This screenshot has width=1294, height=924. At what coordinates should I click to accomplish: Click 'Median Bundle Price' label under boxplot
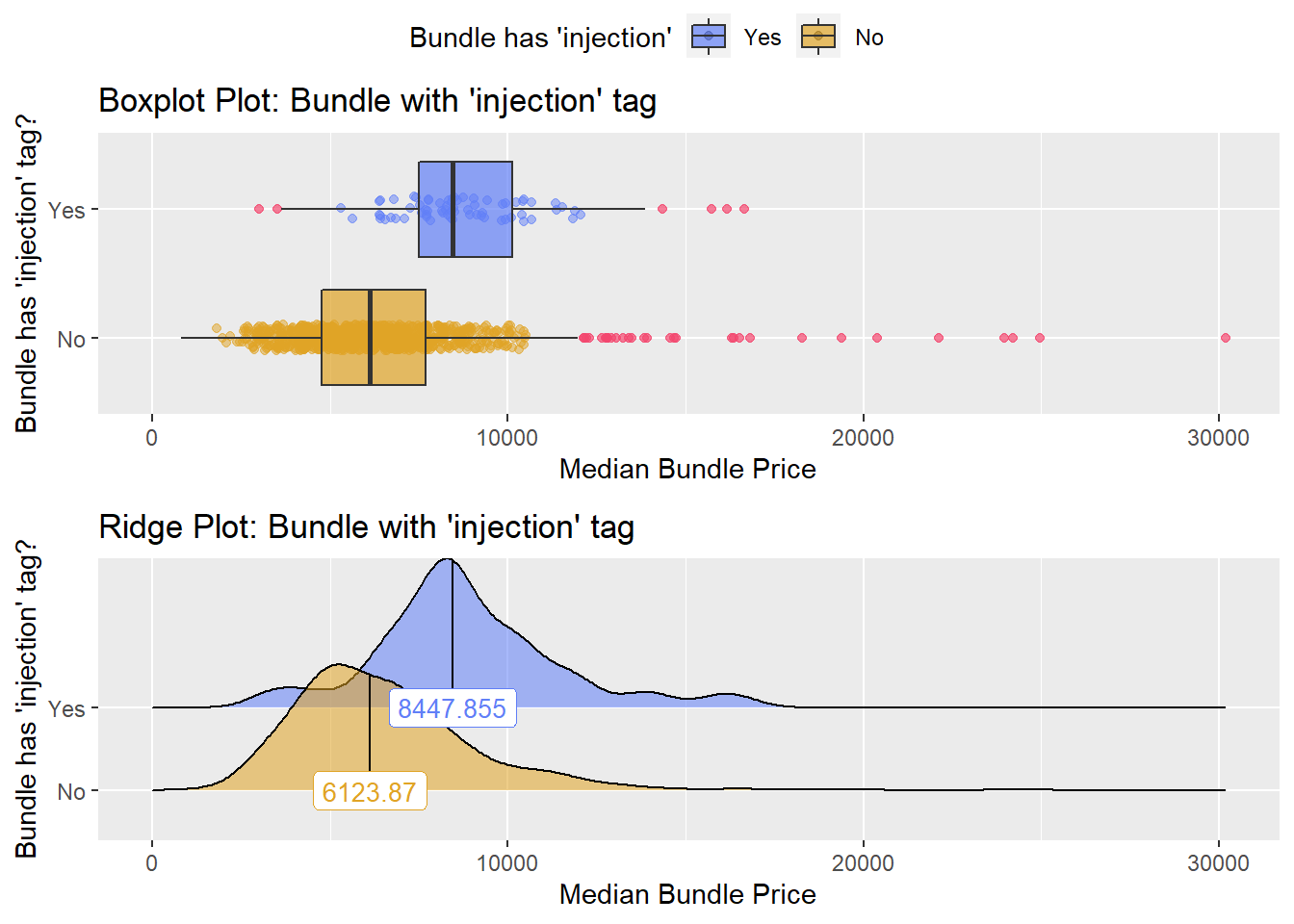[x=687, y=469]
